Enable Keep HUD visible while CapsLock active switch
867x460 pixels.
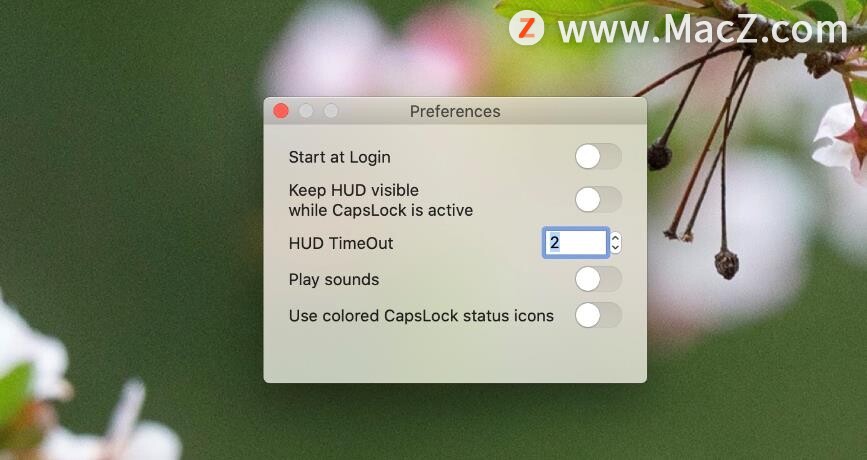coord(598,200)
